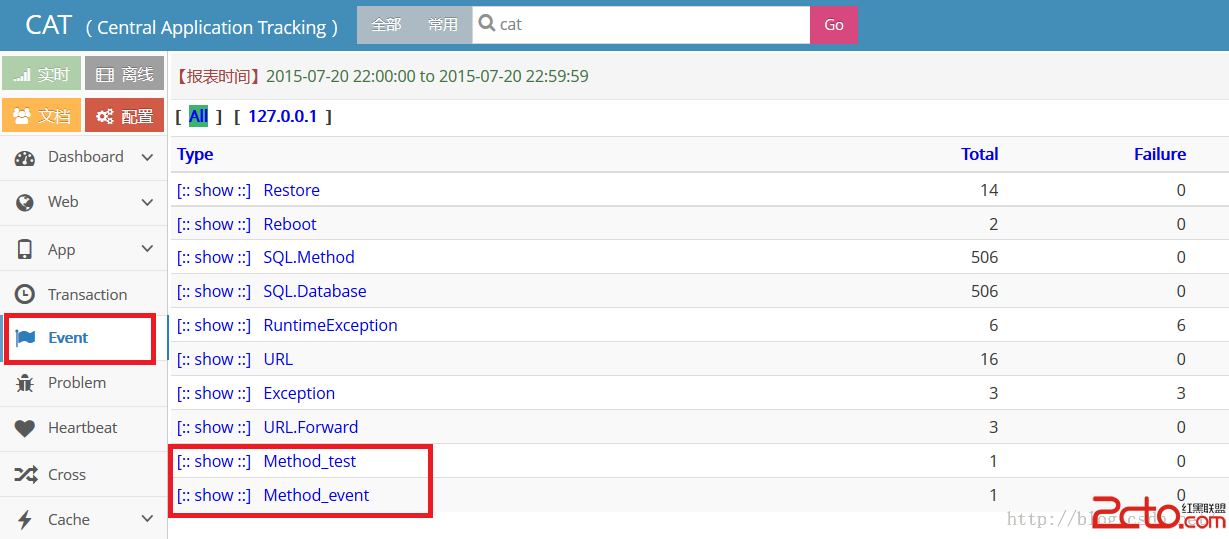The image size is (1229, 539).
Task: Open the Reboot event type link
Action: (290, 224)
